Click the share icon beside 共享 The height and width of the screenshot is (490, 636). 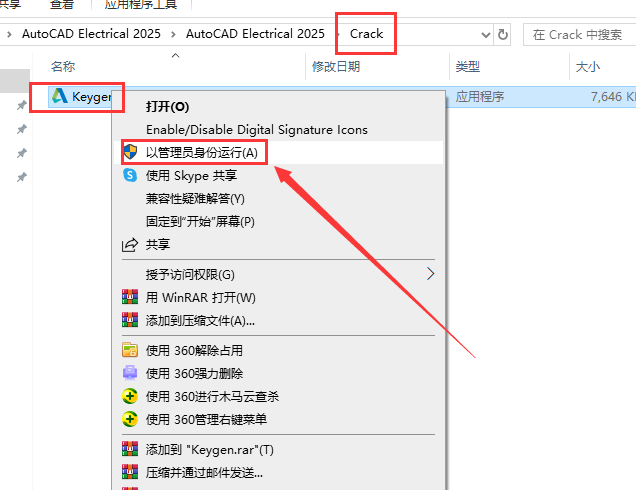pyautogui.click(x=129, y=245)
